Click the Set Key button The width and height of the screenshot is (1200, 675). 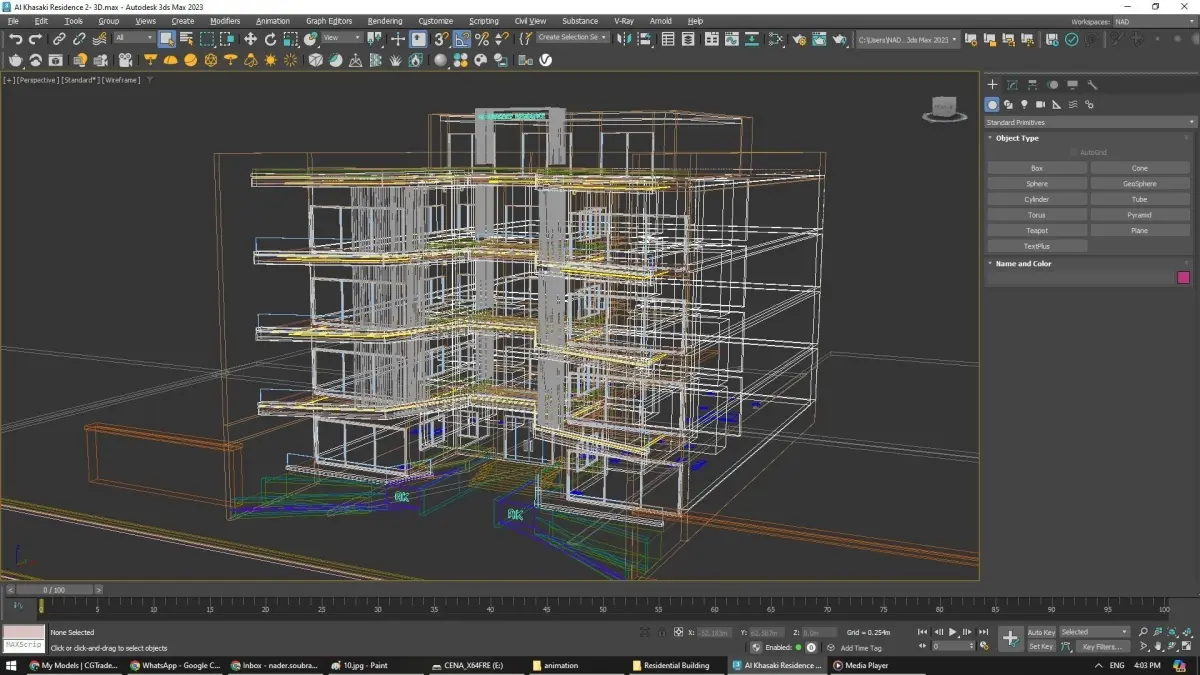click(1041, 646)
